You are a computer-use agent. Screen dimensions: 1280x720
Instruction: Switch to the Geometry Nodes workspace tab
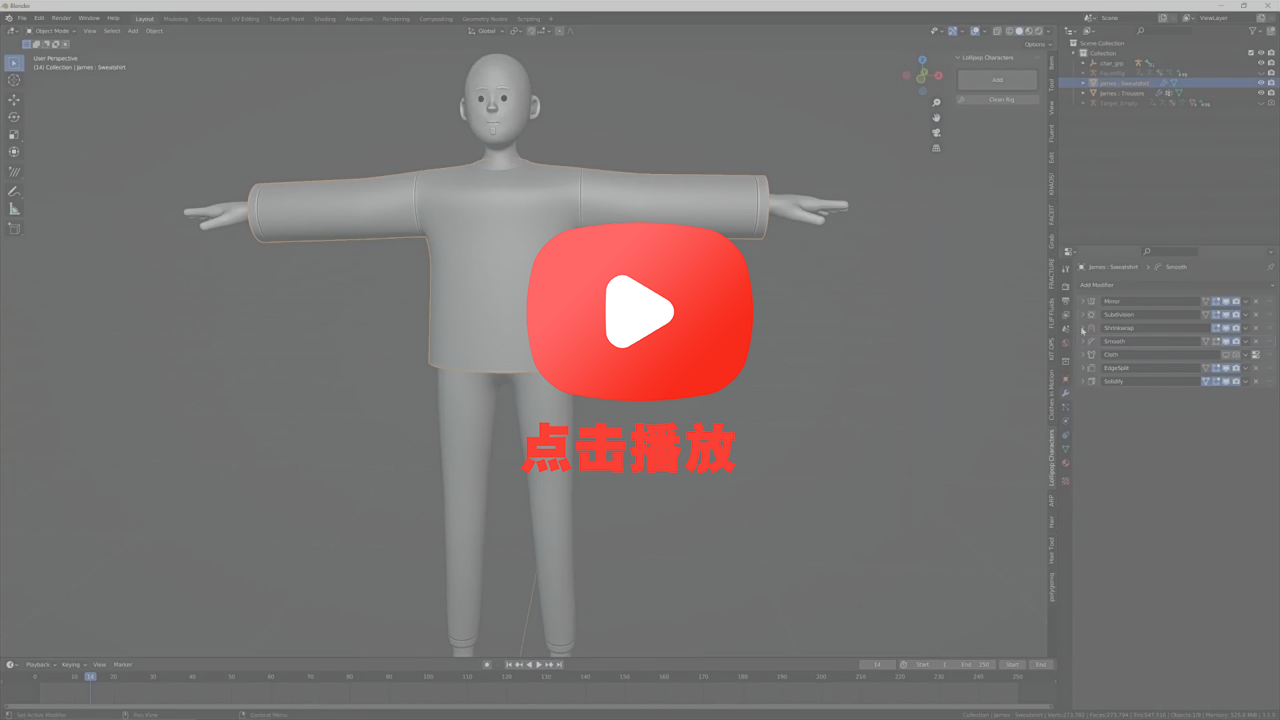[x=484, y=18]
